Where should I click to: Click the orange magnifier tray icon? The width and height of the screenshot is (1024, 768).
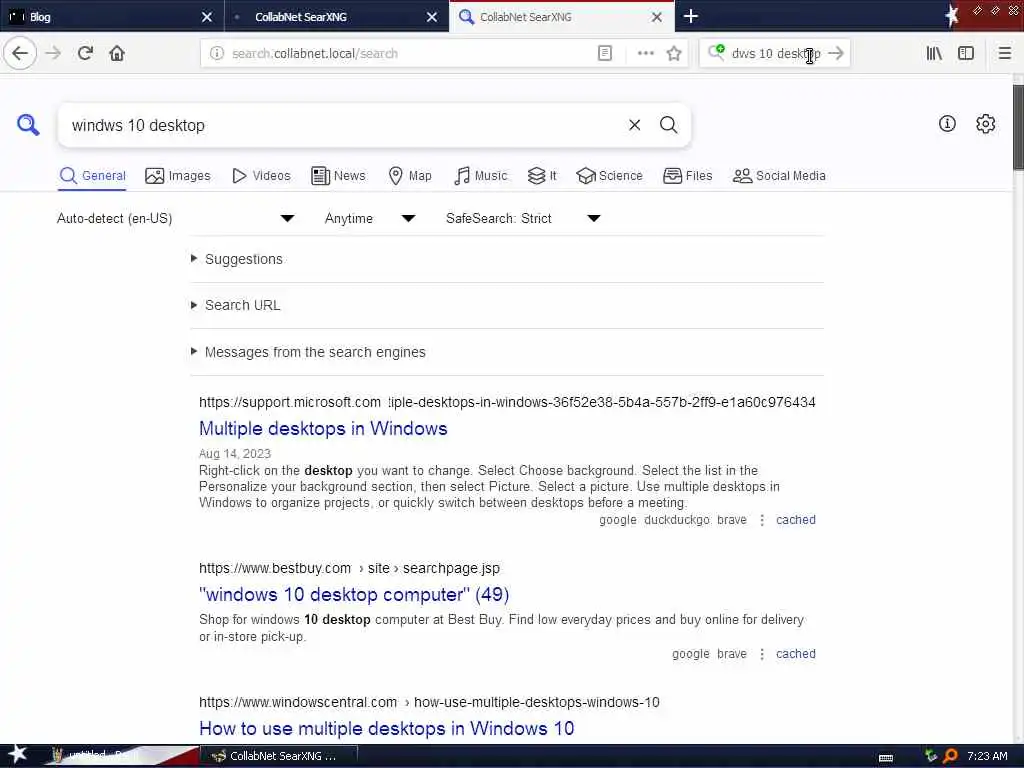951,756
